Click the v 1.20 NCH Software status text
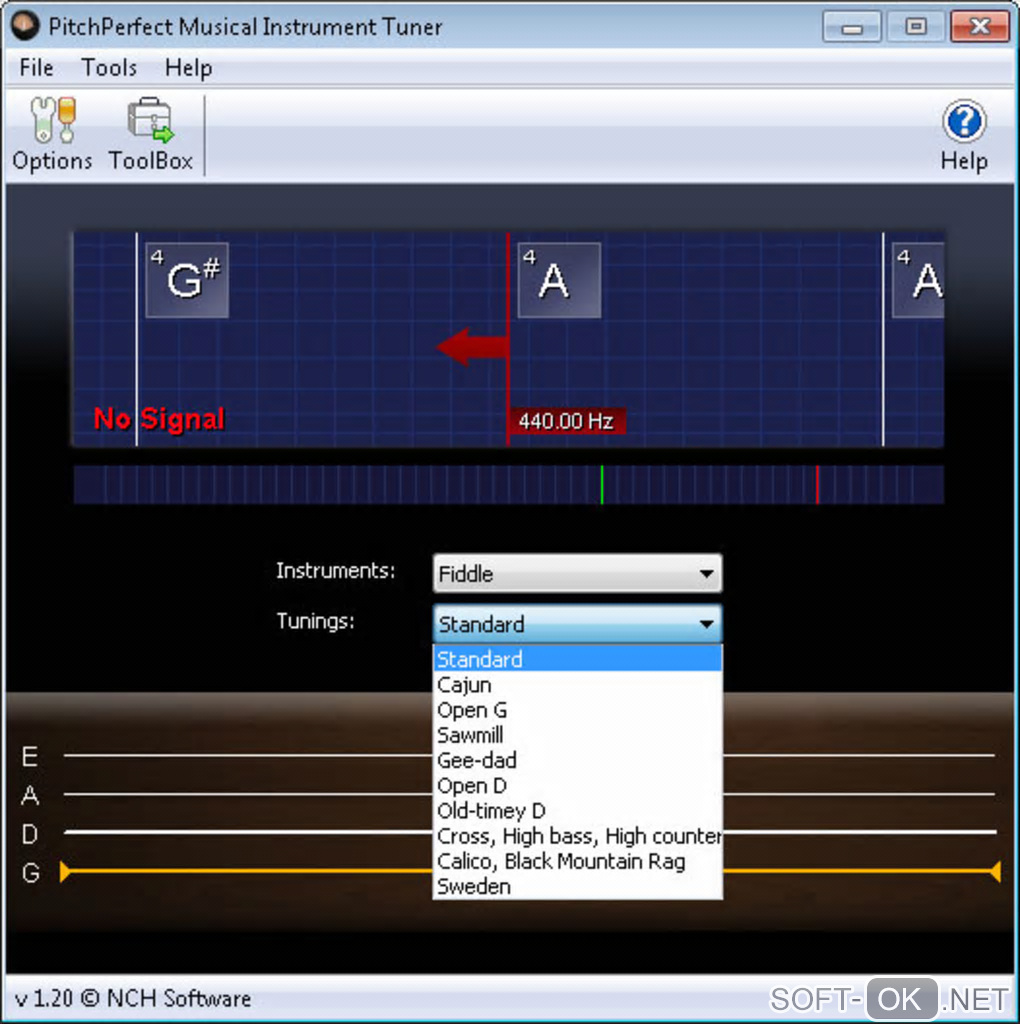Viewport: 1020px width, 1024px height. 133,998
